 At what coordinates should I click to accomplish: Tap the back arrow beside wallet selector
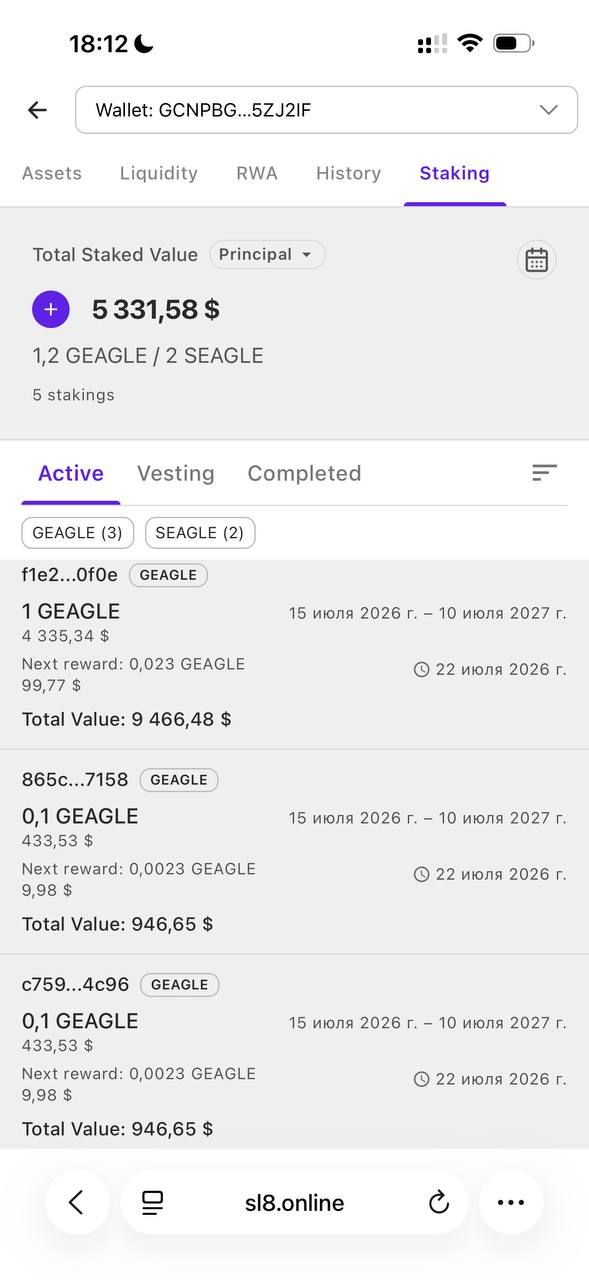click(38, 110)
